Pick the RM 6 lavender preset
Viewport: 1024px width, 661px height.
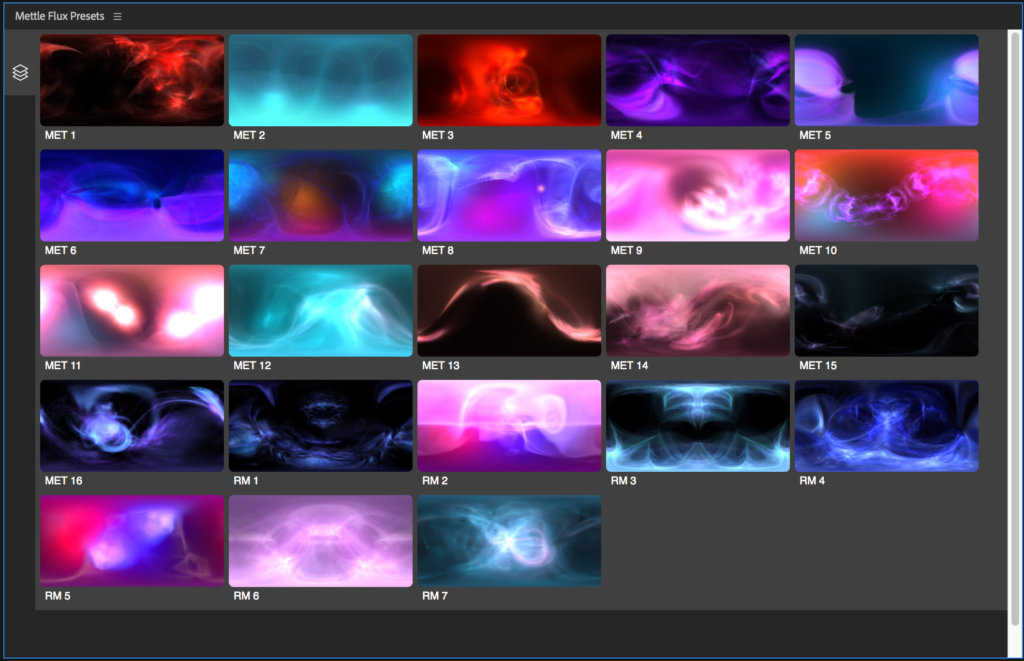pos(320,540)
